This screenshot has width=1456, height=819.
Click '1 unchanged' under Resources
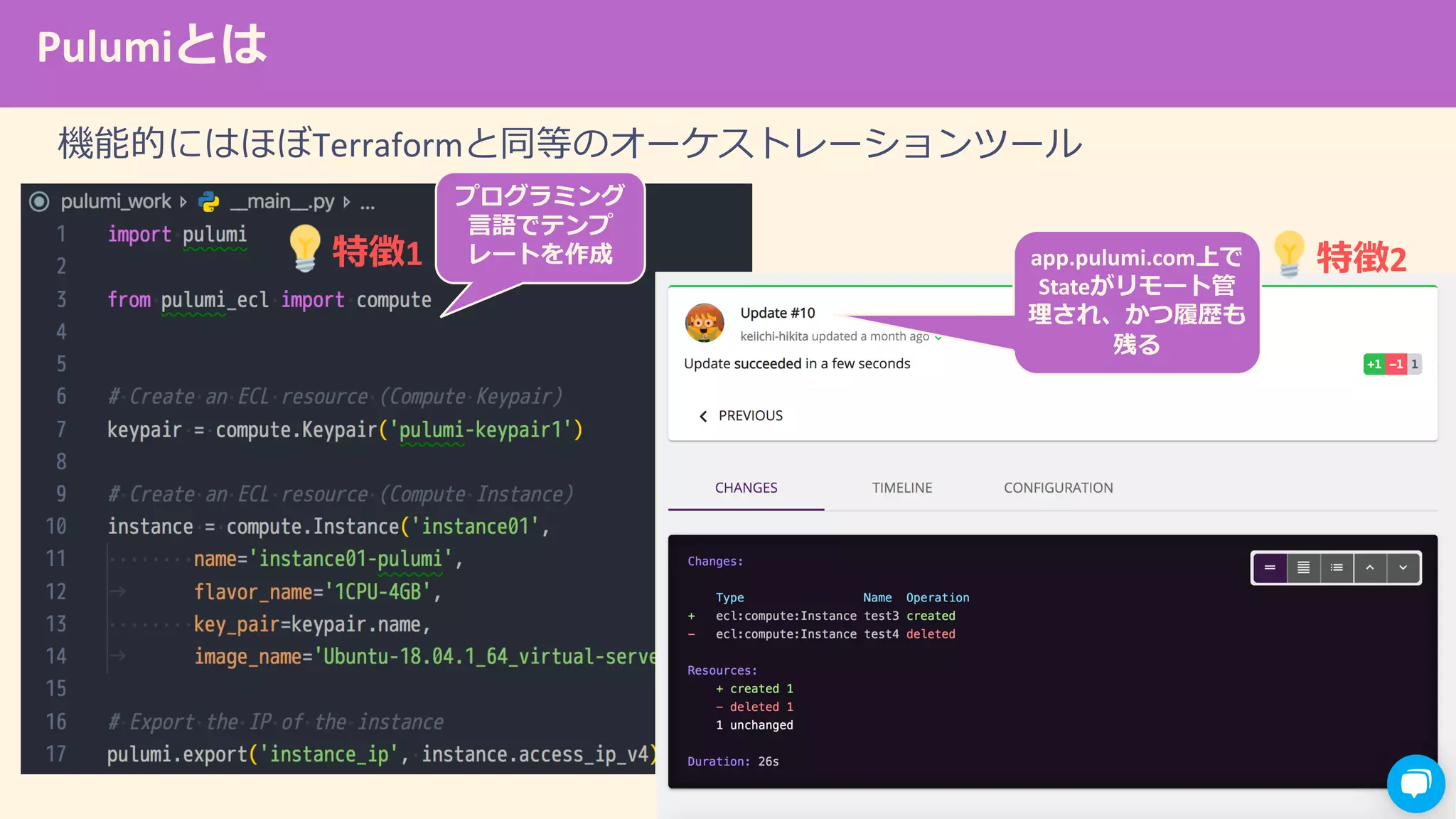[x=754, y=725]
